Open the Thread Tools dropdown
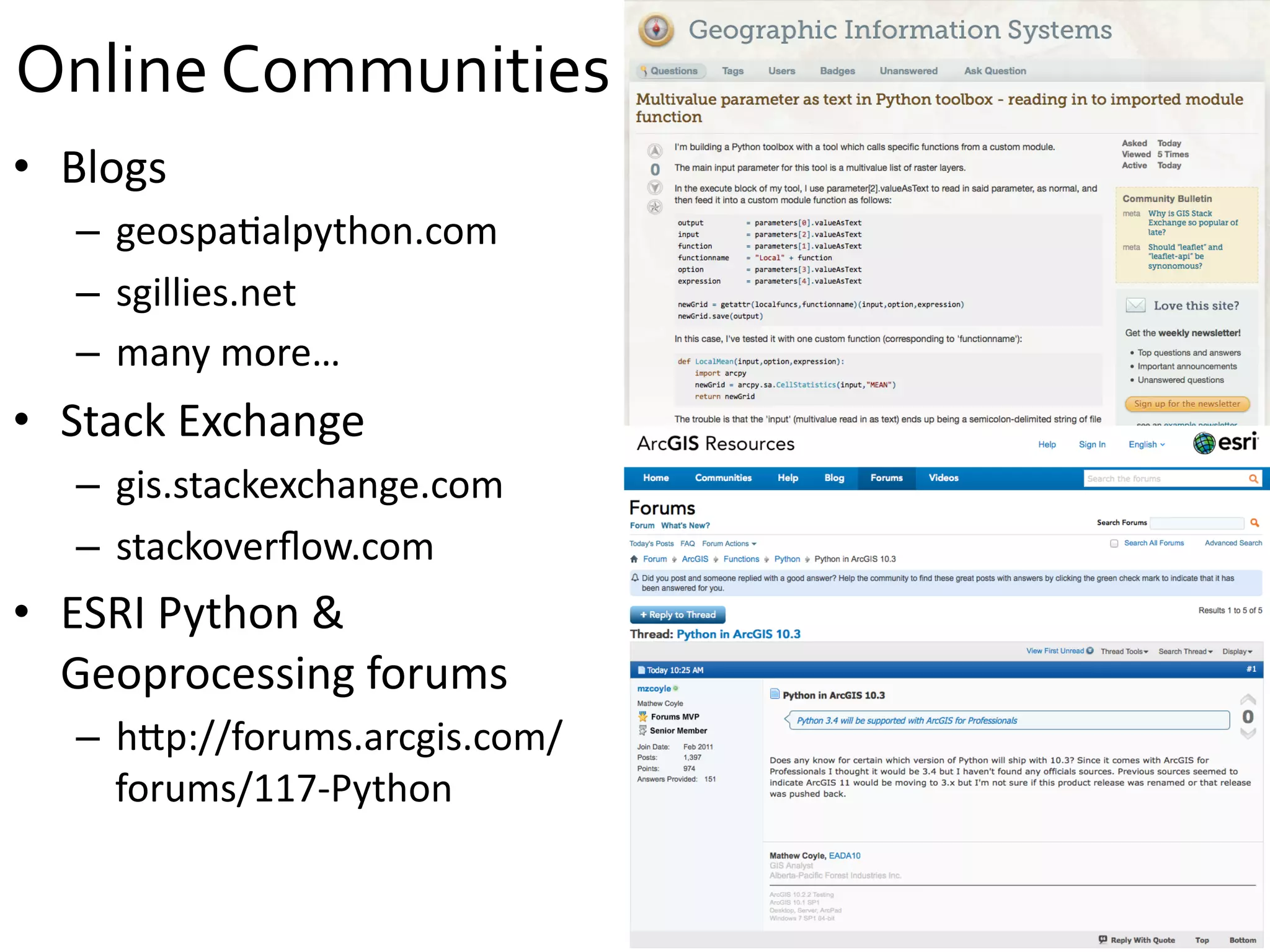 [x=1124, y=651]
